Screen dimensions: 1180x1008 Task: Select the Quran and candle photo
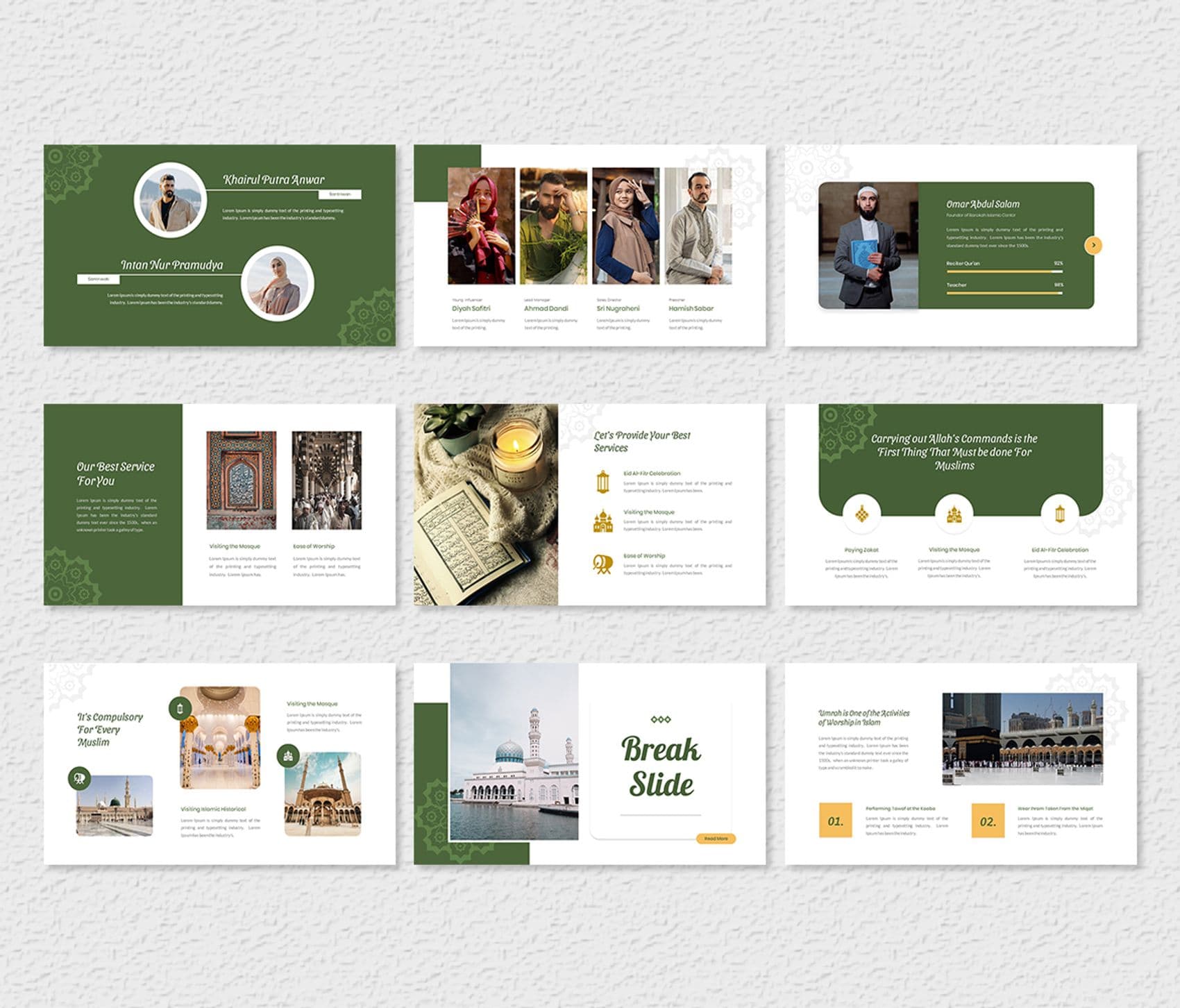point(486,505)
